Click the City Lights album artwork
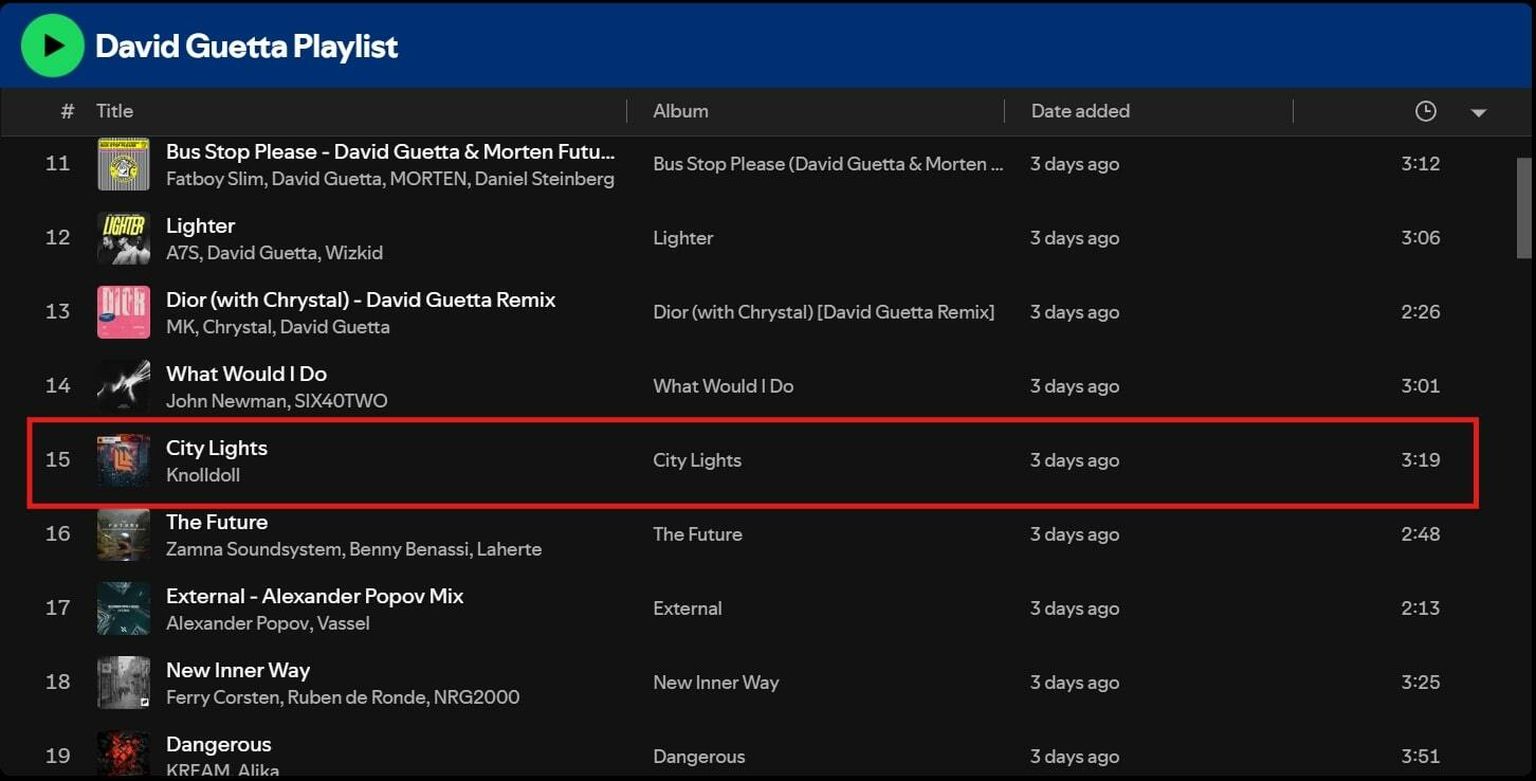 (123, 460)
